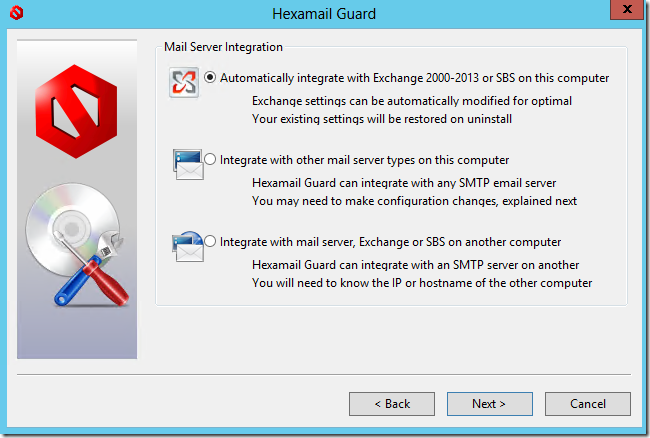Click the red Hexamail hexagon logo
The width and height of the screenshot is (650, 438).
click(76, 111)
